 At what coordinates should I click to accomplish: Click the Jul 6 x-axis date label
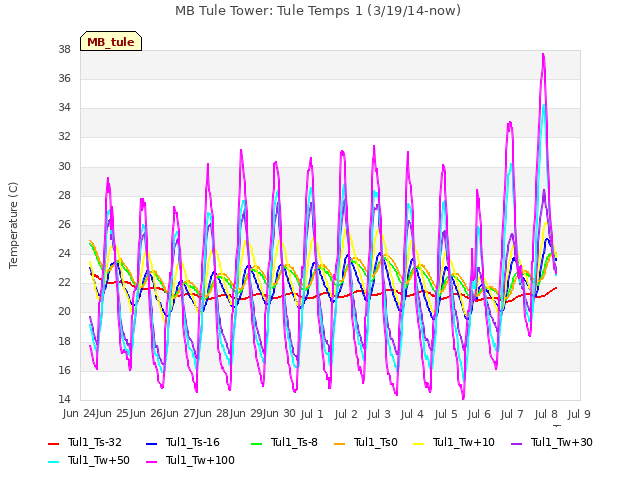[479, 414]
